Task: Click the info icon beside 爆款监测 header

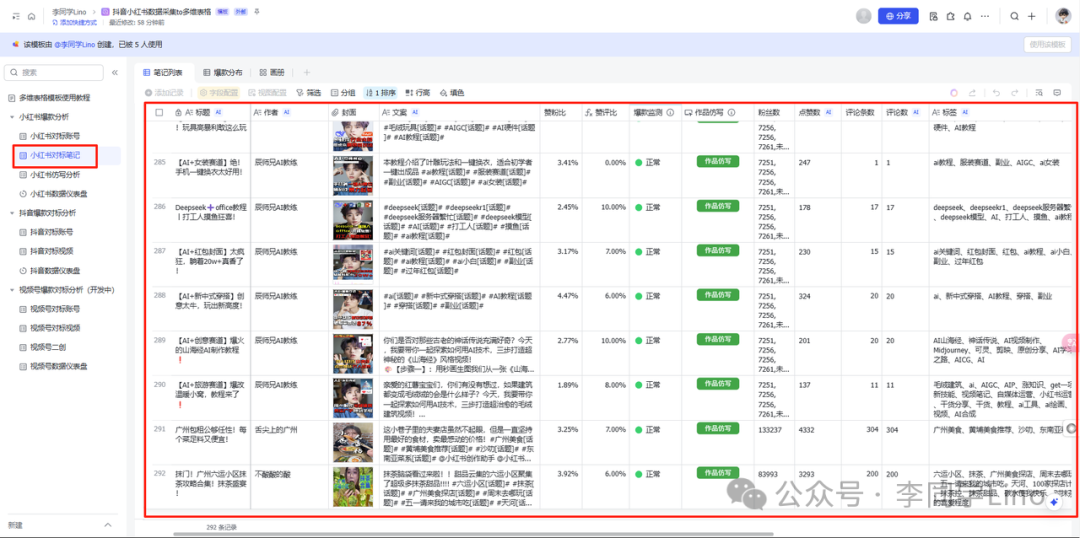Action: coord(670,112)
